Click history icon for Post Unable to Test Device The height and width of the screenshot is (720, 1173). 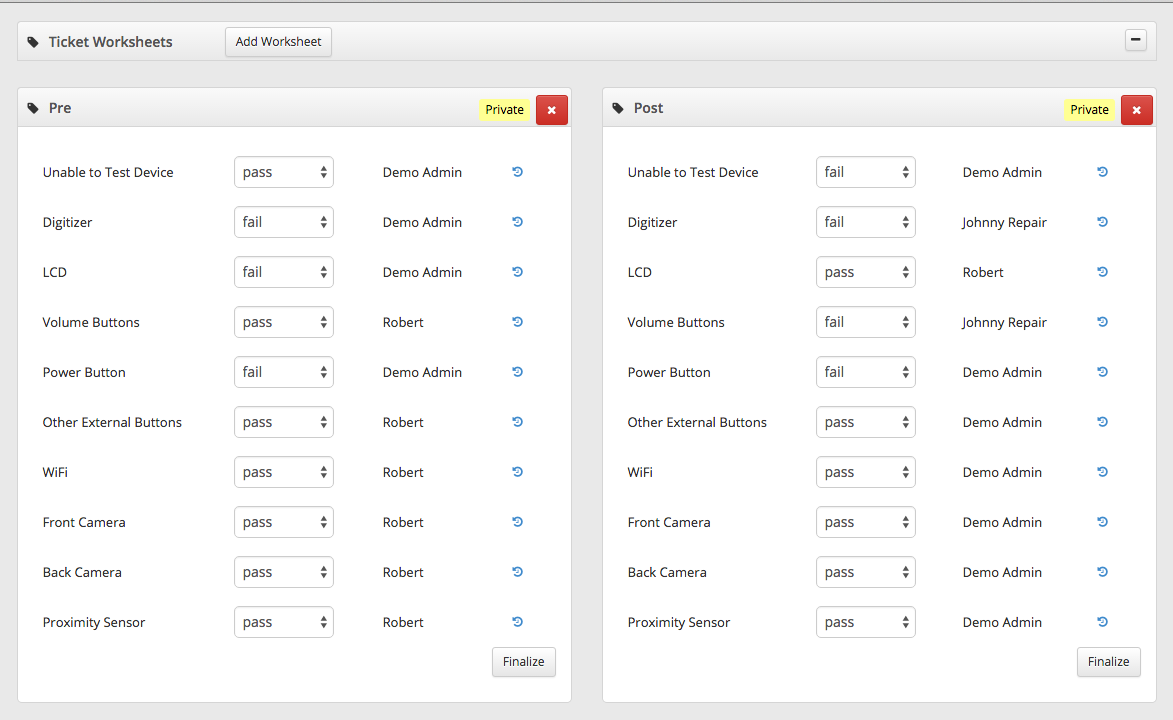tap(1102, 172)
